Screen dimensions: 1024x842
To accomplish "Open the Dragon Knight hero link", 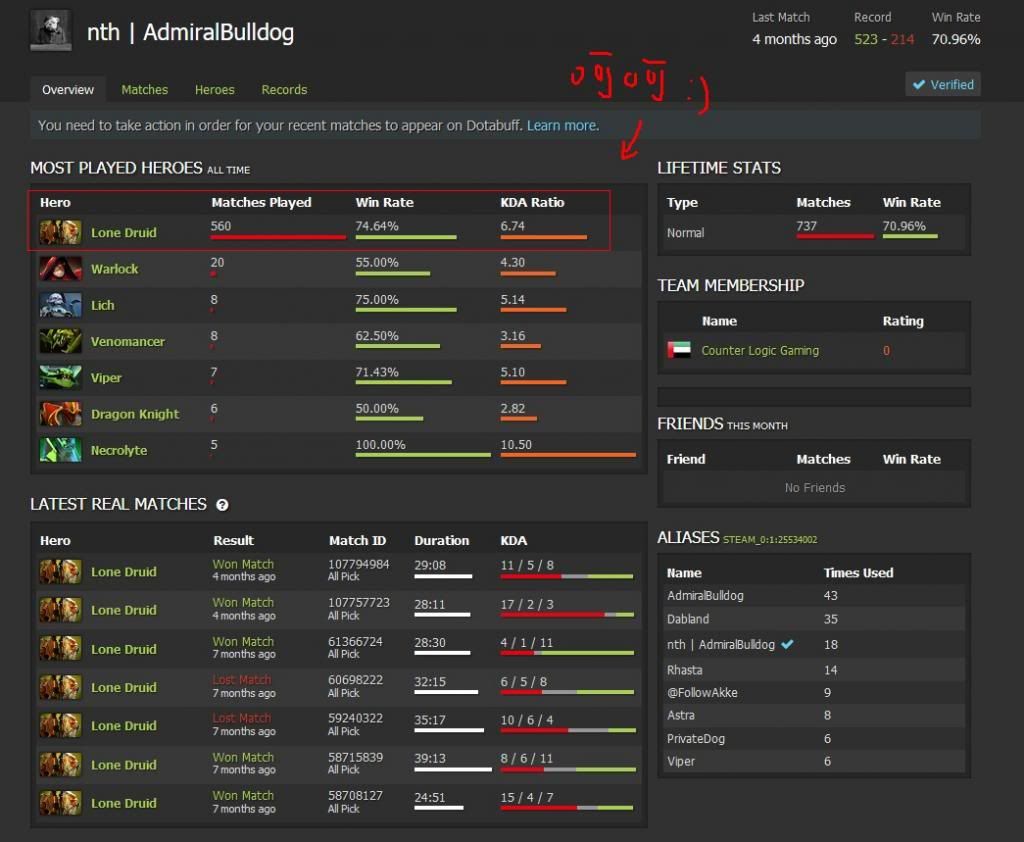I will tap(135, 413).
